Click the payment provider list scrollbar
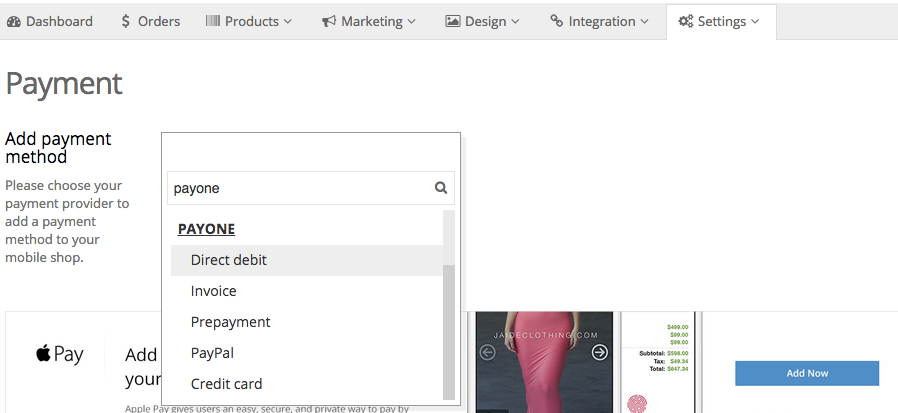898x413 pixels. click(449, 330)
